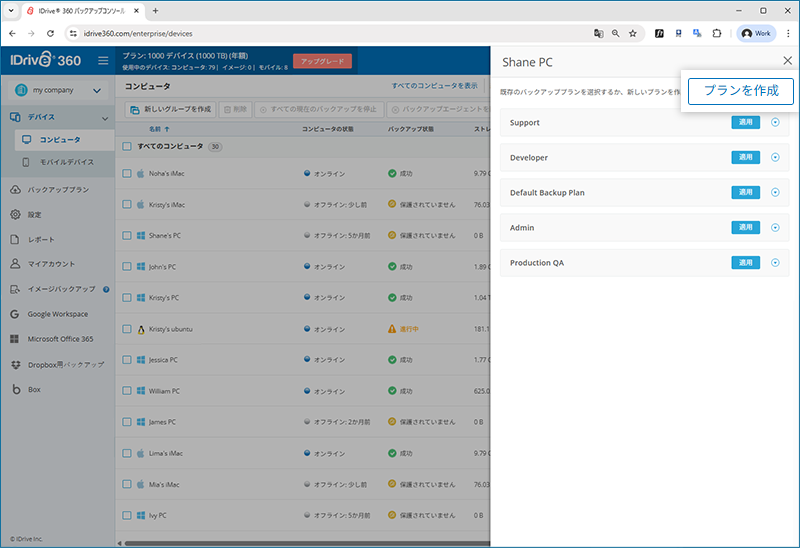Check the box next to Noha's iMac
The image size is (800, 548).
click(x=127, y=174)
